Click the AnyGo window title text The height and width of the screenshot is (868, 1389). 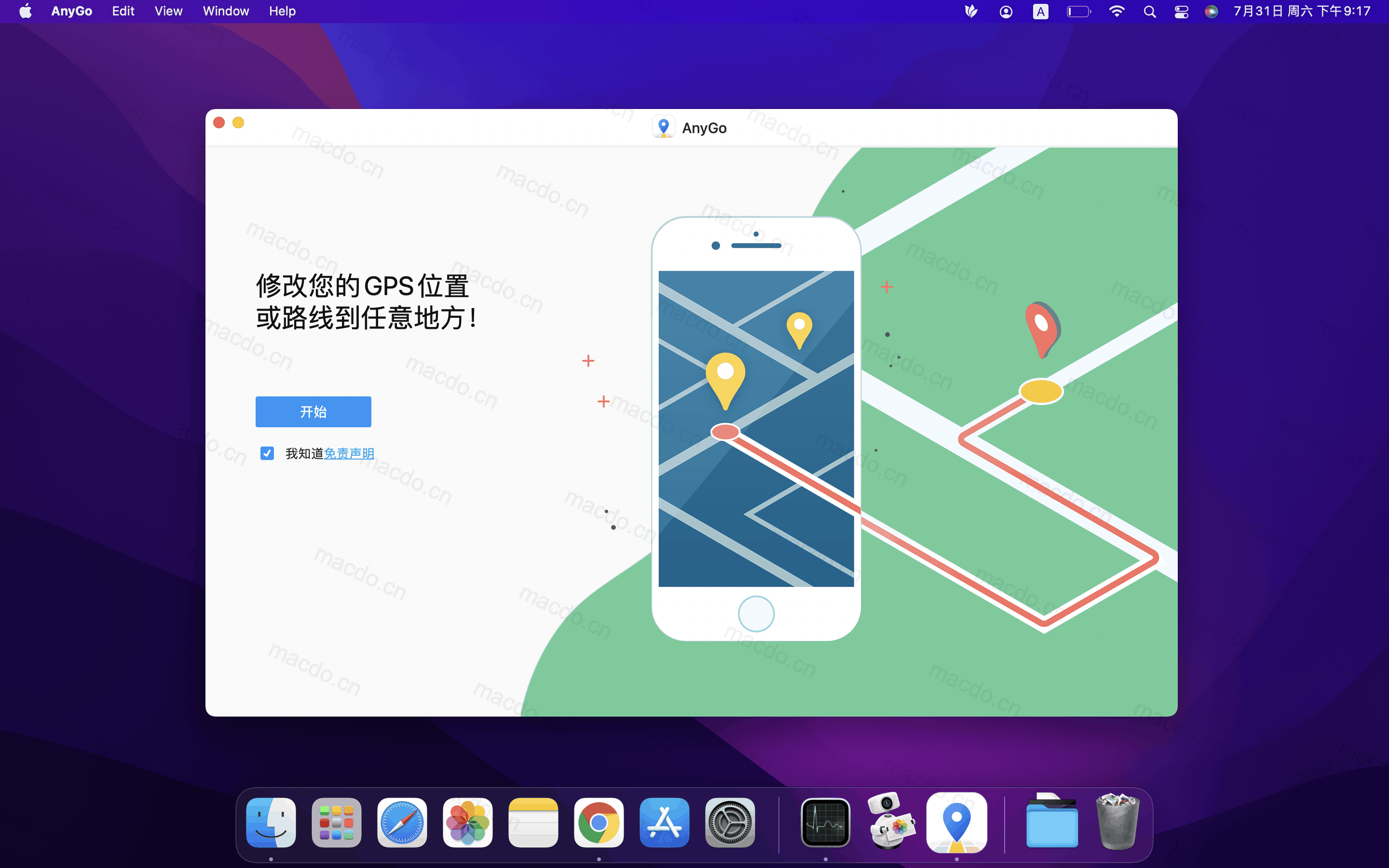(704, 128)
